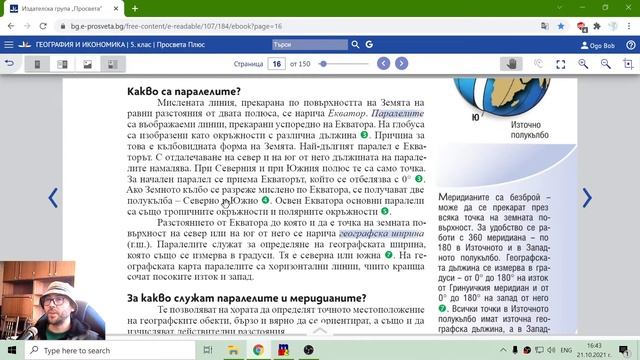
Task: Click the ГЕОГРАФИЯ И ИКОНОМИКА book title
Action: click(x=80, y=44)
